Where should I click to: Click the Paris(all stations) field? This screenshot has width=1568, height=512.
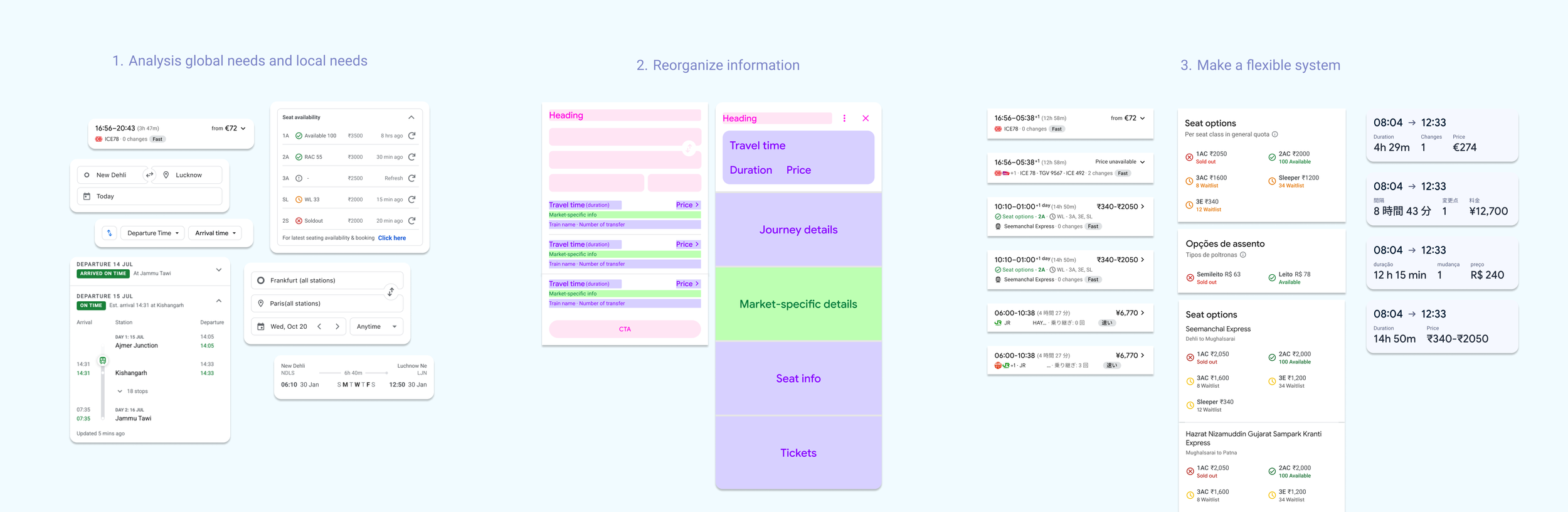(x=327, y=303)
